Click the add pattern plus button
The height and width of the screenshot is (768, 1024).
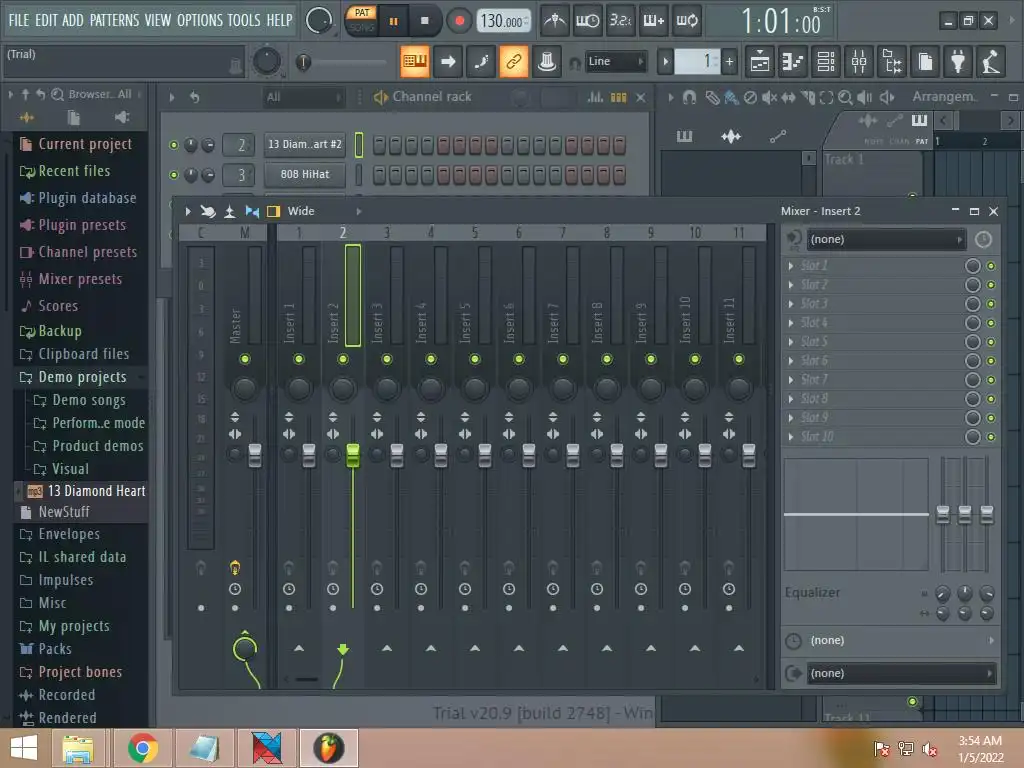pyautogui.click(x=729, y=62)
